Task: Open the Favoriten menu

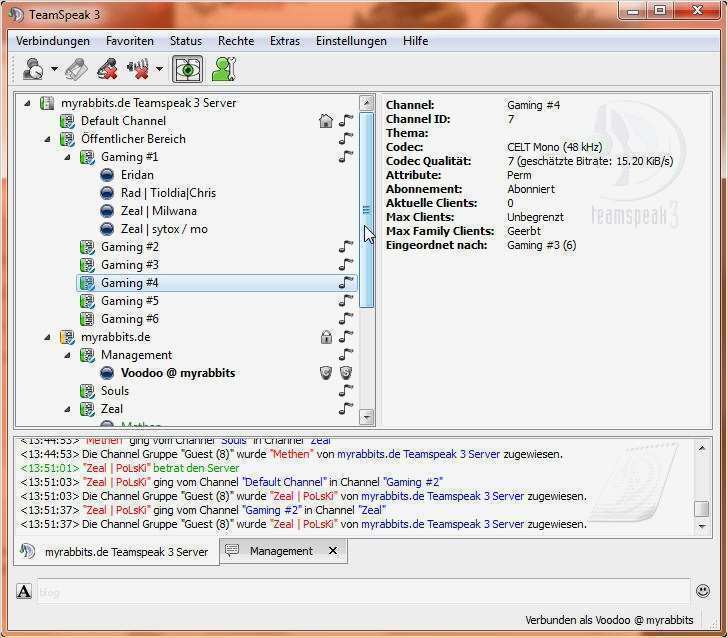Action: pos(130,41)
